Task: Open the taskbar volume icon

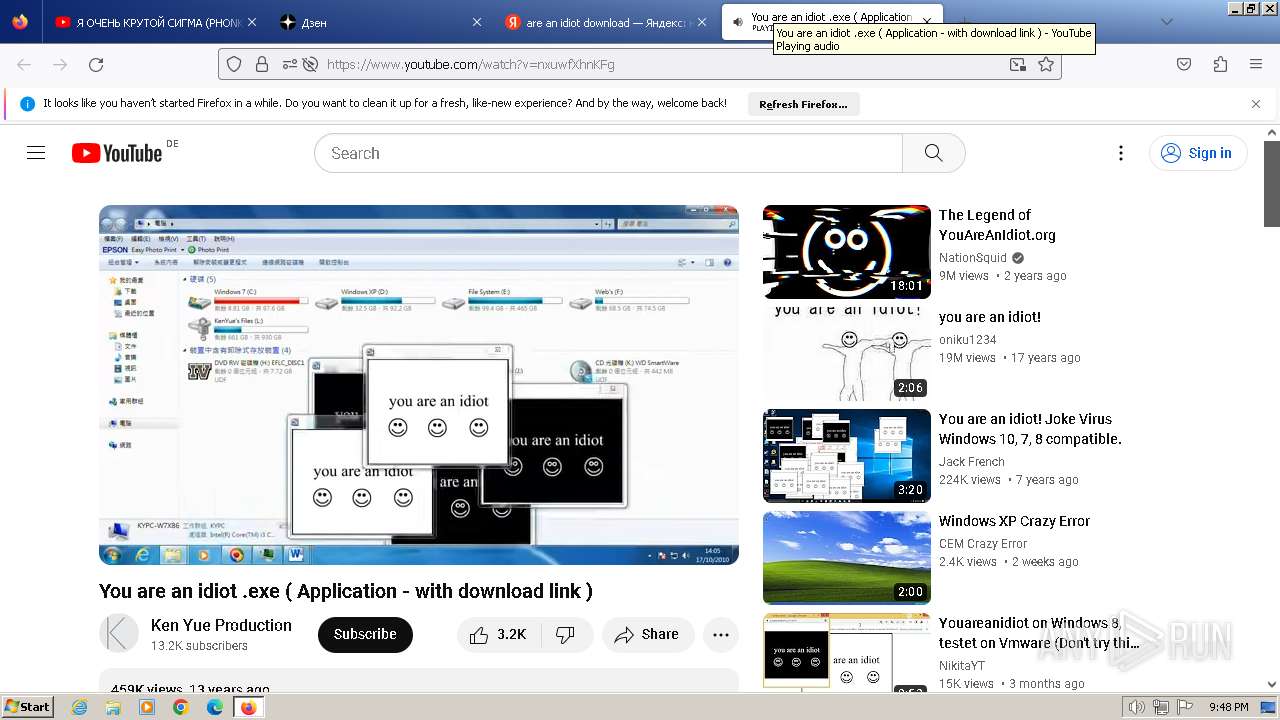Action: pos(1137,707)
